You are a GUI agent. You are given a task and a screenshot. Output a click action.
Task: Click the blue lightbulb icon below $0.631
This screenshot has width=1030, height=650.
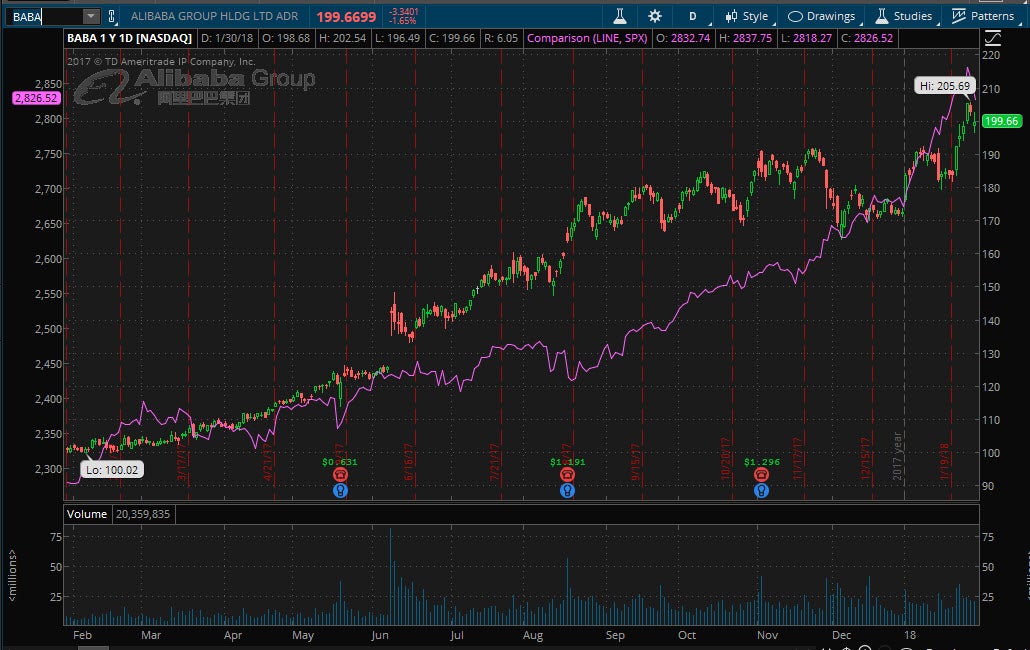[x=340, y=490]
